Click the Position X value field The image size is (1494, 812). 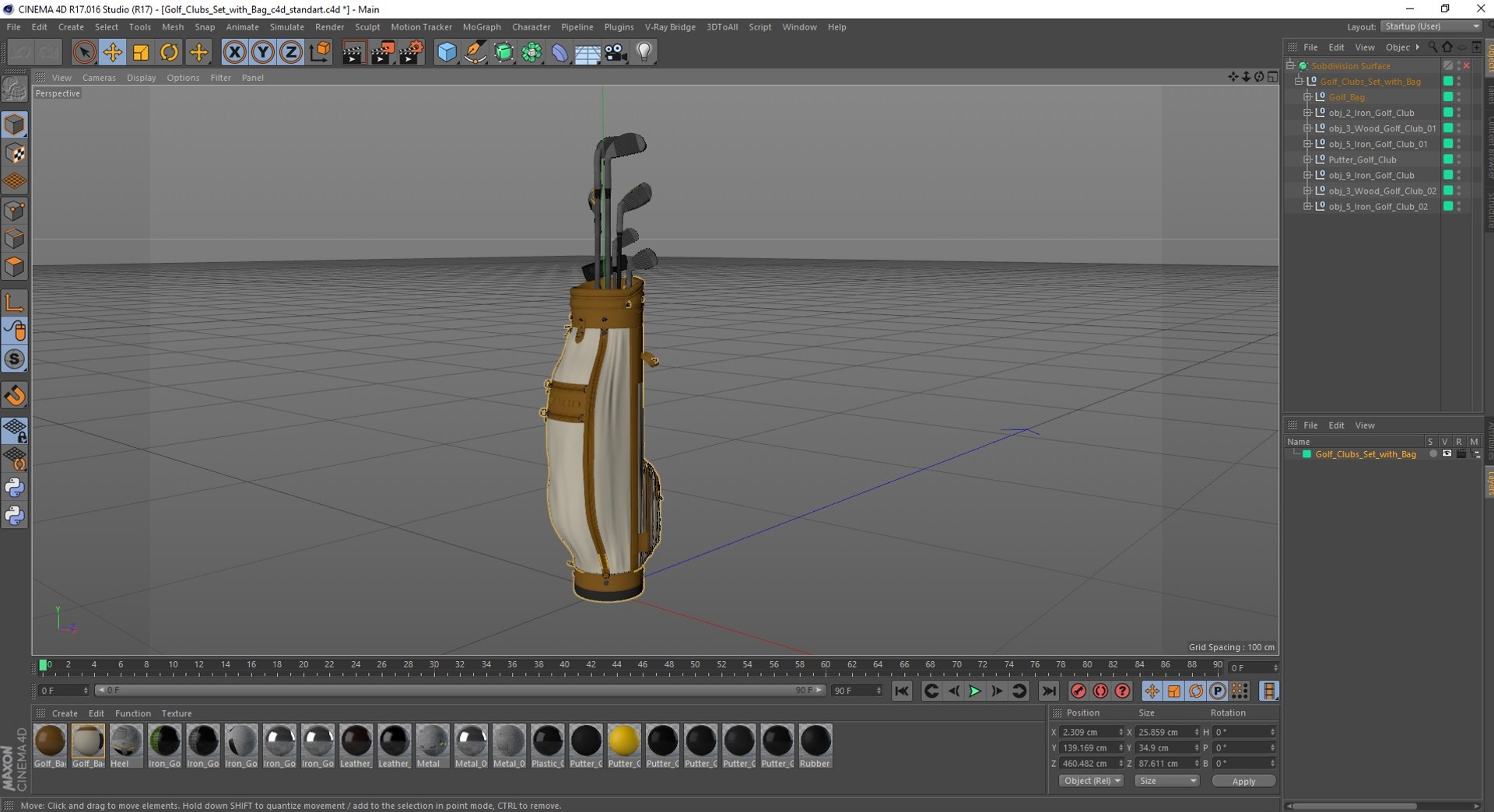(x=1089, y=732)
